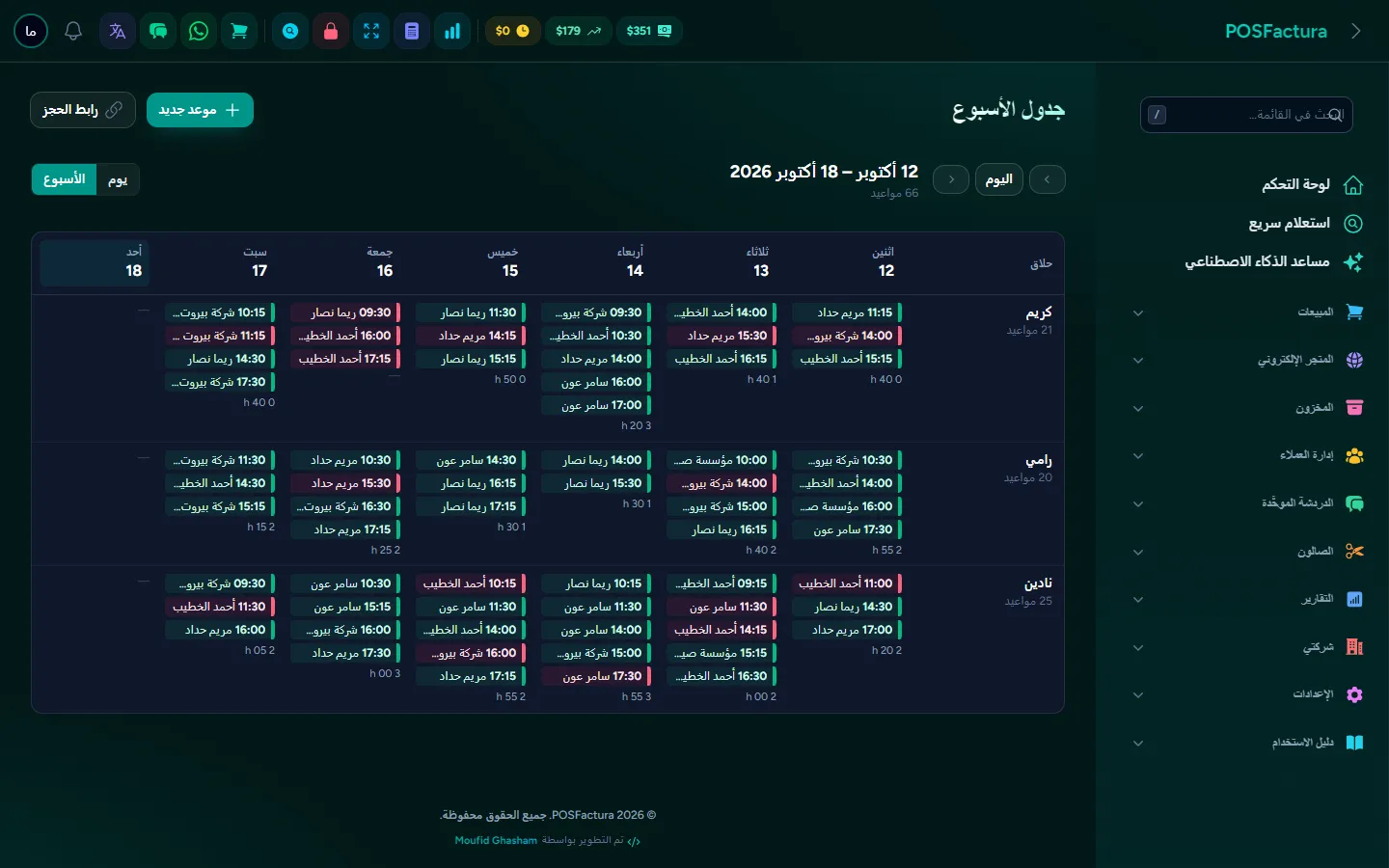Click the building icon for شركتي
Screen dimensions: 1389x868
coord(1354,647)
